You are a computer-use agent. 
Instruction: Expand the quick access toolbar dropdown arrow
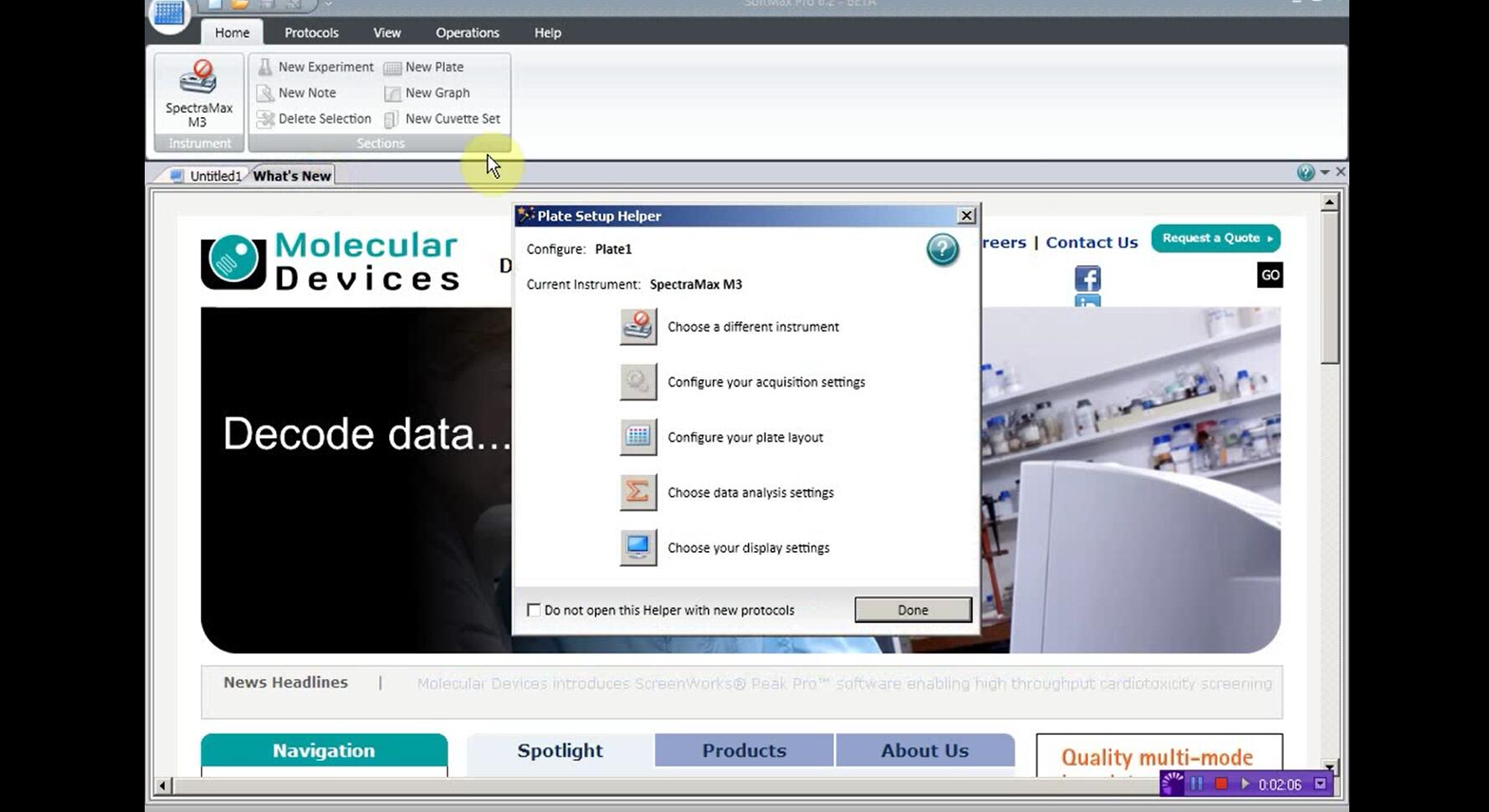coord(328,4)
